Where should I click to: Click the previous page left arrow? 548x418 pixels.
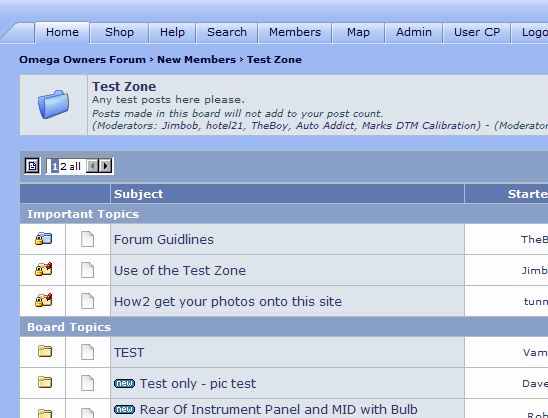click(92, 166)
